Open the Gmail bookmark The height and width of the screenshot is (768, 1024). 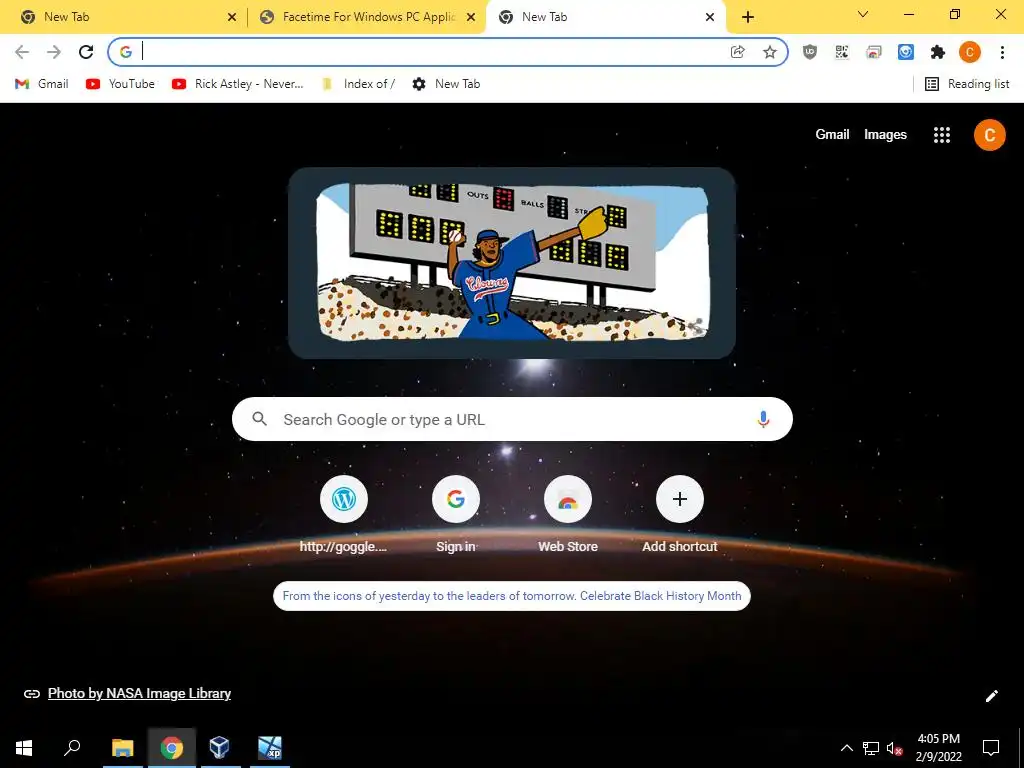pyautogui.click(x=42, y=84)
